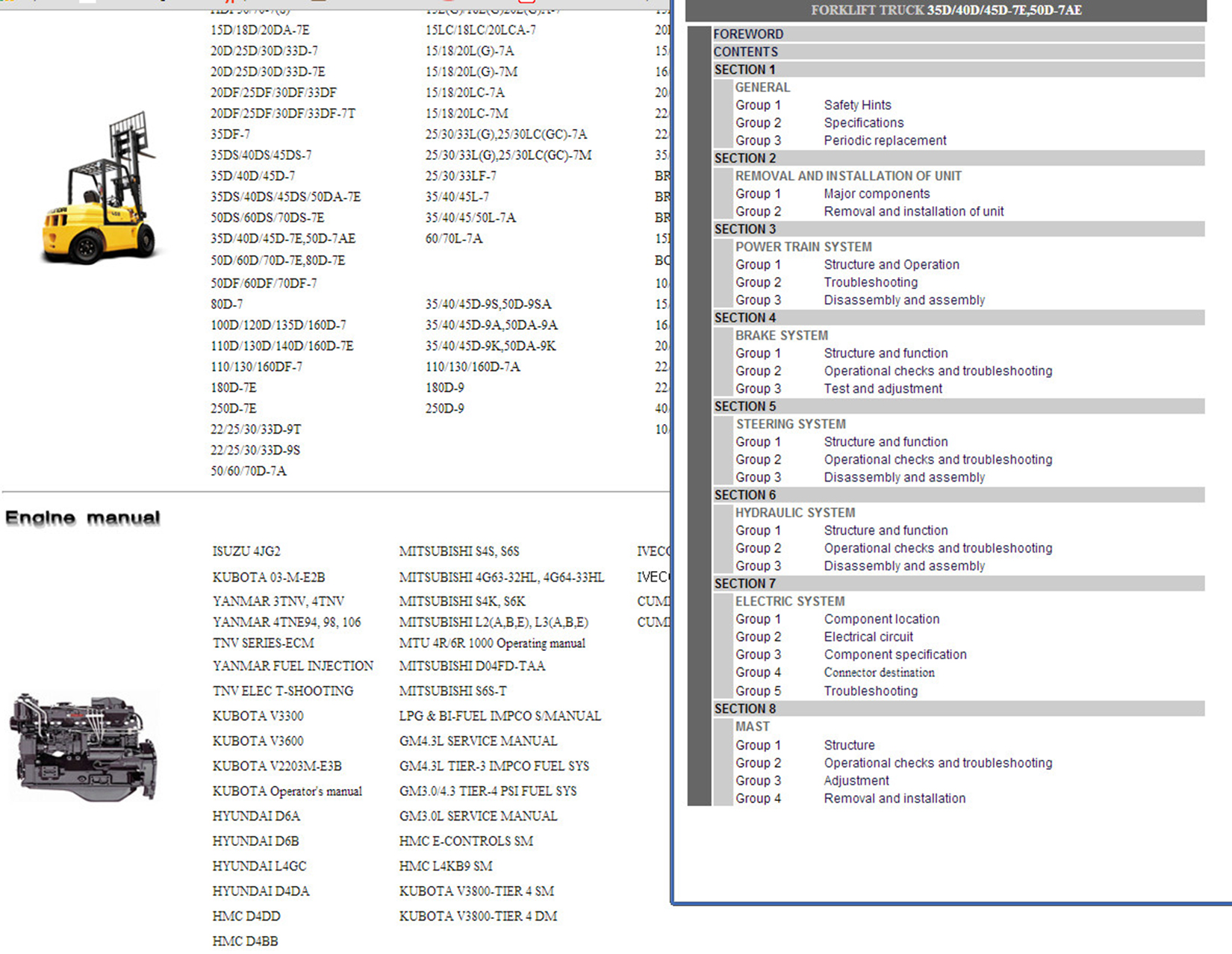Open Removal and installation of unit

point(913,212)
